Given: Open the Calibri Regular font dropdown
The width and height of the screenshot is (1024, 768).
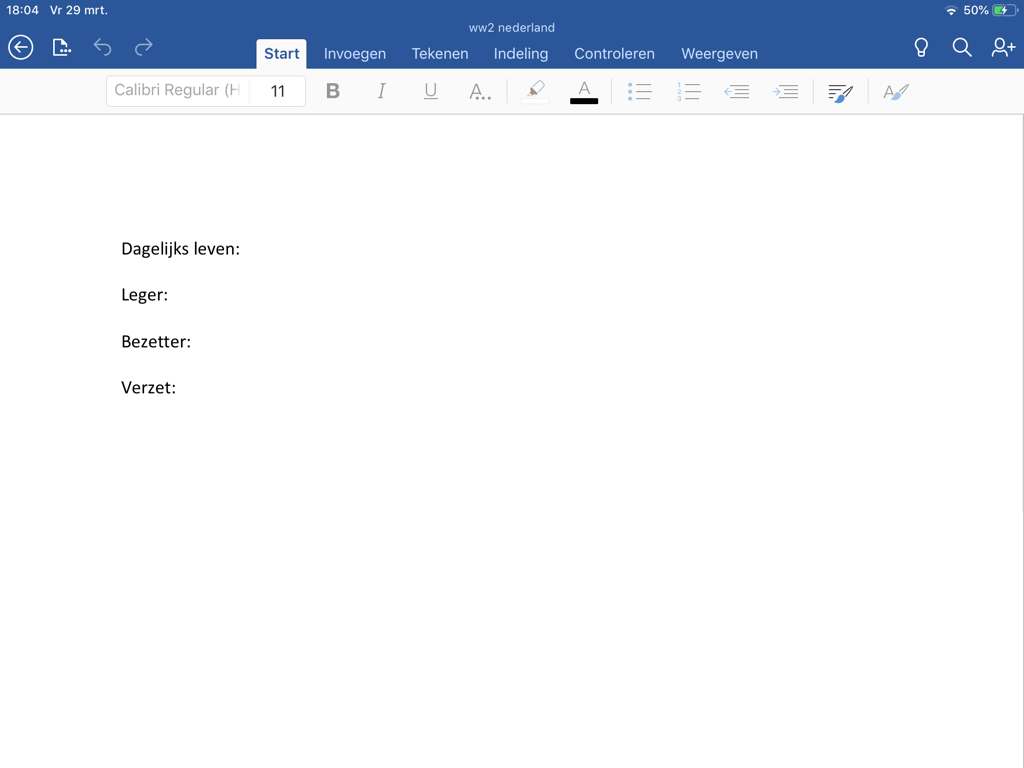Looking at the screenshot, I should (x=177, y=91).
